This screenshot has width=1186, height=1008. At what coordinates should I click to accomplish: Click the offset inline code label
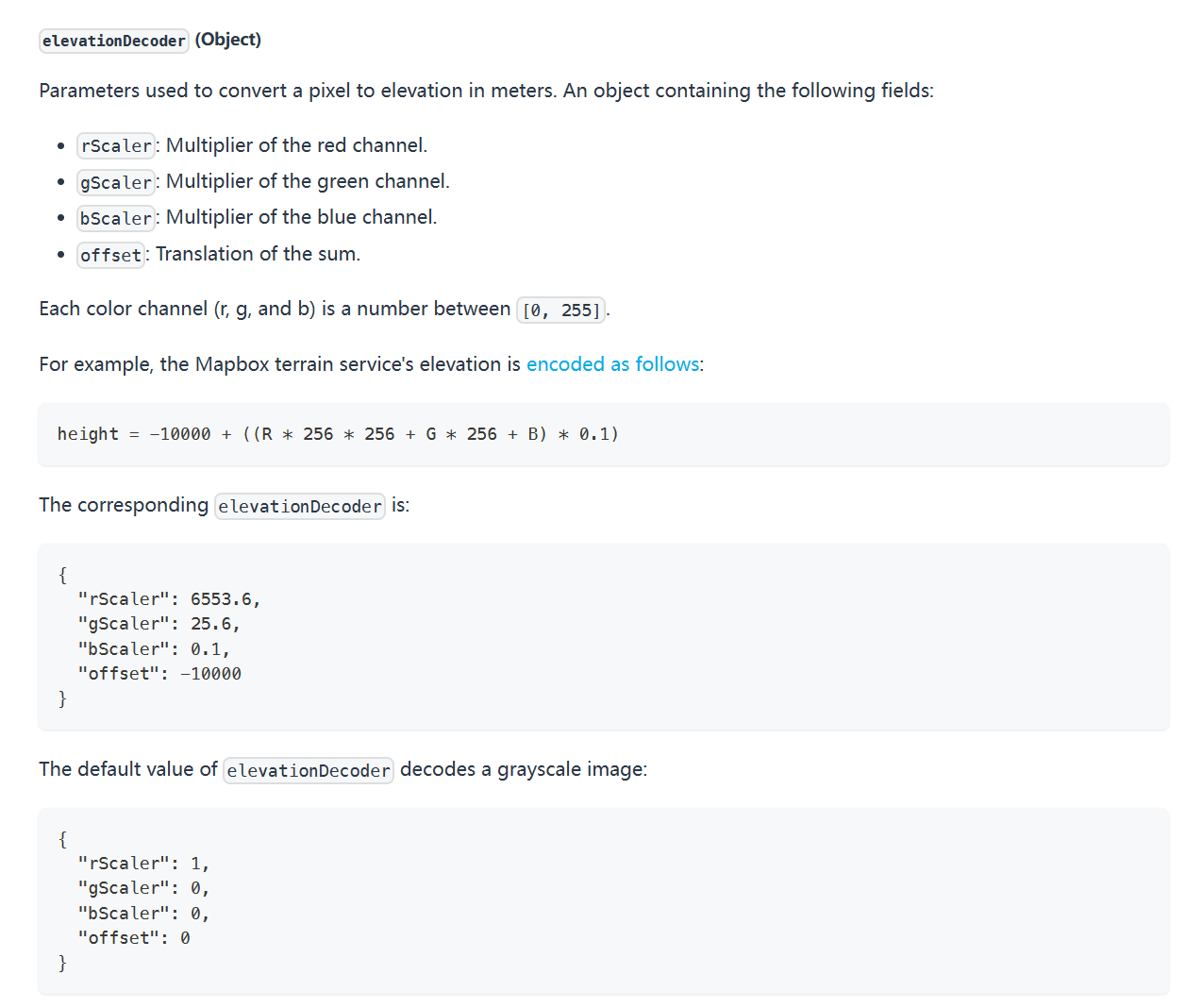coord(110,254)
